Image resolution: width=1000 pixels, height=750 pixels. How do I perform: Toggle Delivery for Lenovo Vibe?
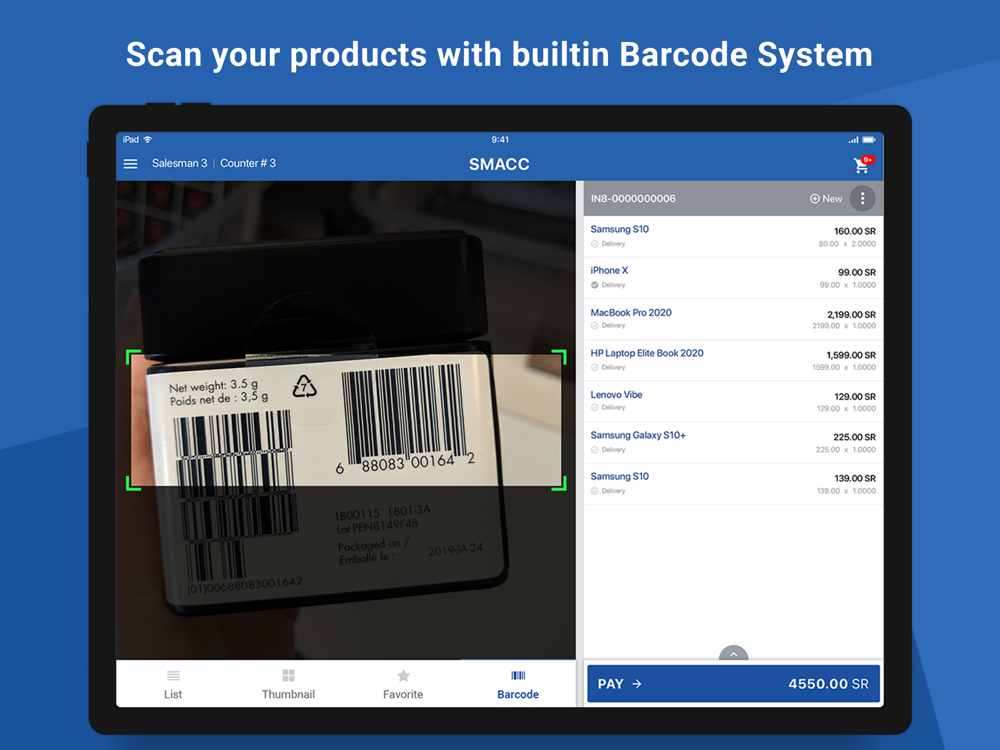594,408
